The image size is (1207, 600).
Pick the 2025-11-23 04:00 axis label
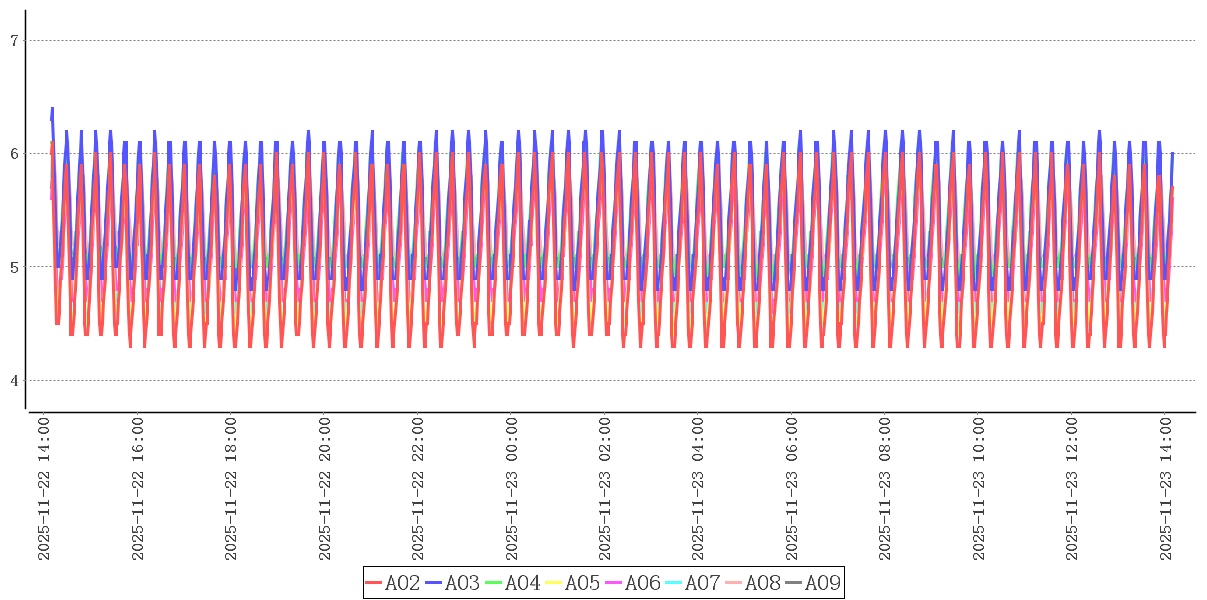pyautogui.click(x=698, y=489)
